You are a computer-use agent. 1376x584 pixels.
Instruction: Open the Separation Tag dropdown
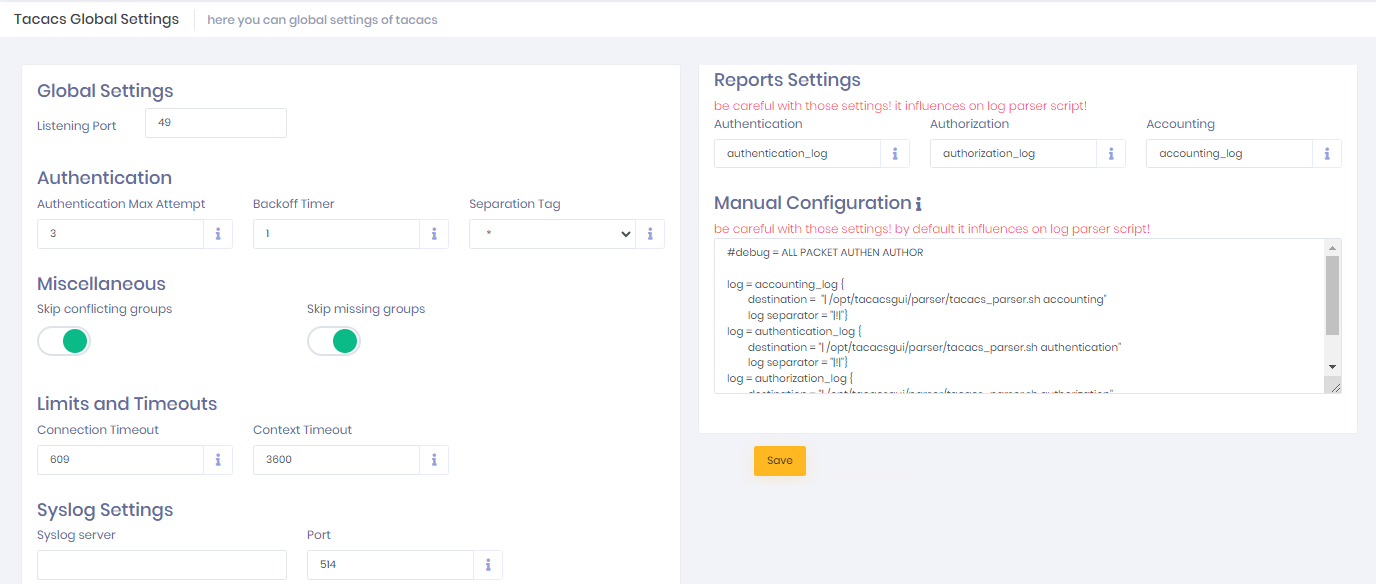tap(553, 234)
